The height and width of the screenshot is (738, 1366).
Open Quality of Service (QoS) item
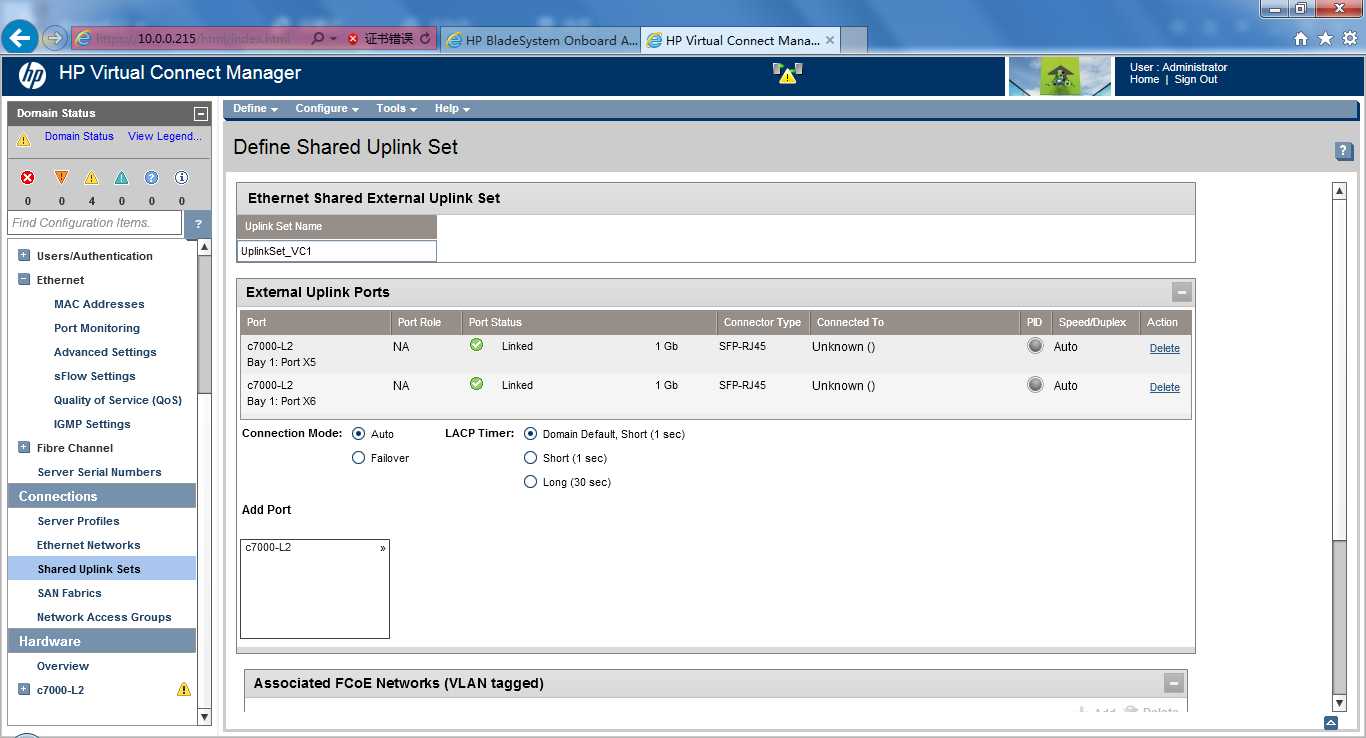[118, 400]
